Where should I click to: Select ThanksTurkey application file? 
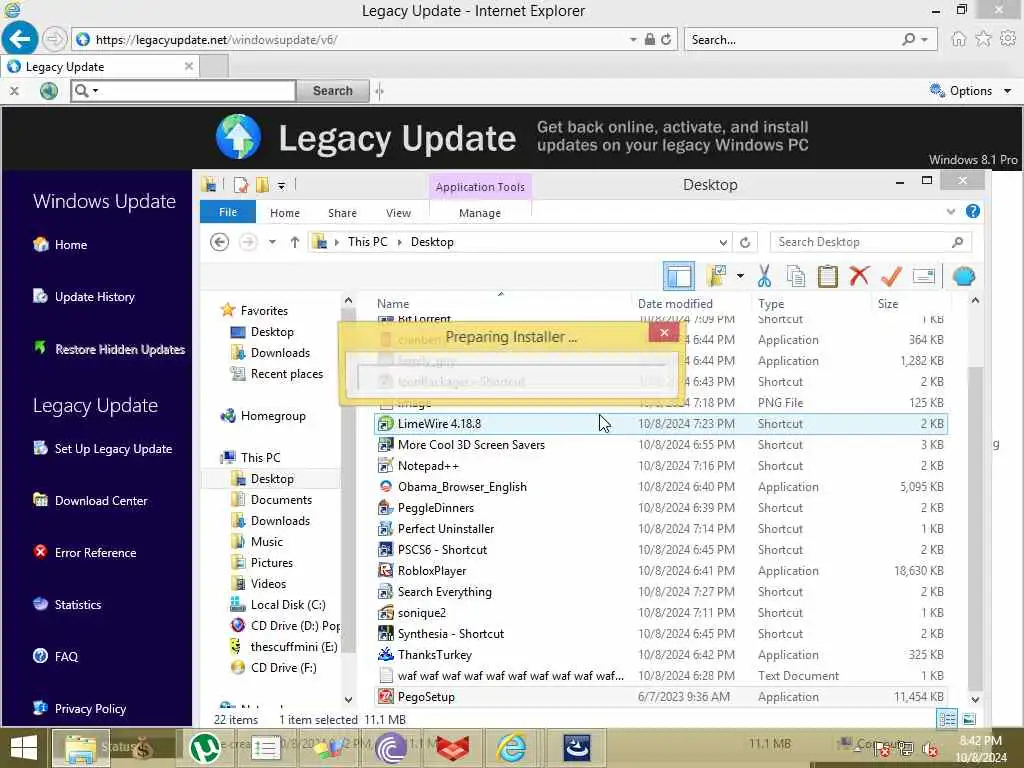click(660, 655)
